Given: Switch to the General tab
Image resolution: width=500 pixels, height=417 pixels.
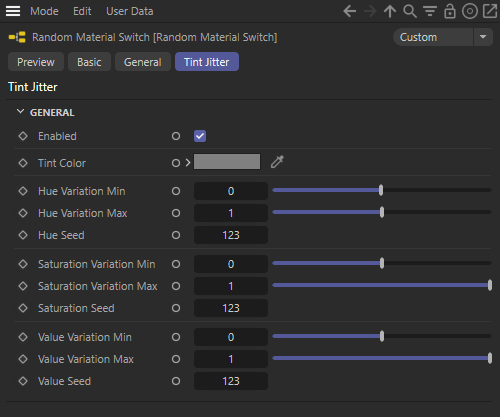Looking at the screenshot, I should pyautogui.click(x=143, y=62).
